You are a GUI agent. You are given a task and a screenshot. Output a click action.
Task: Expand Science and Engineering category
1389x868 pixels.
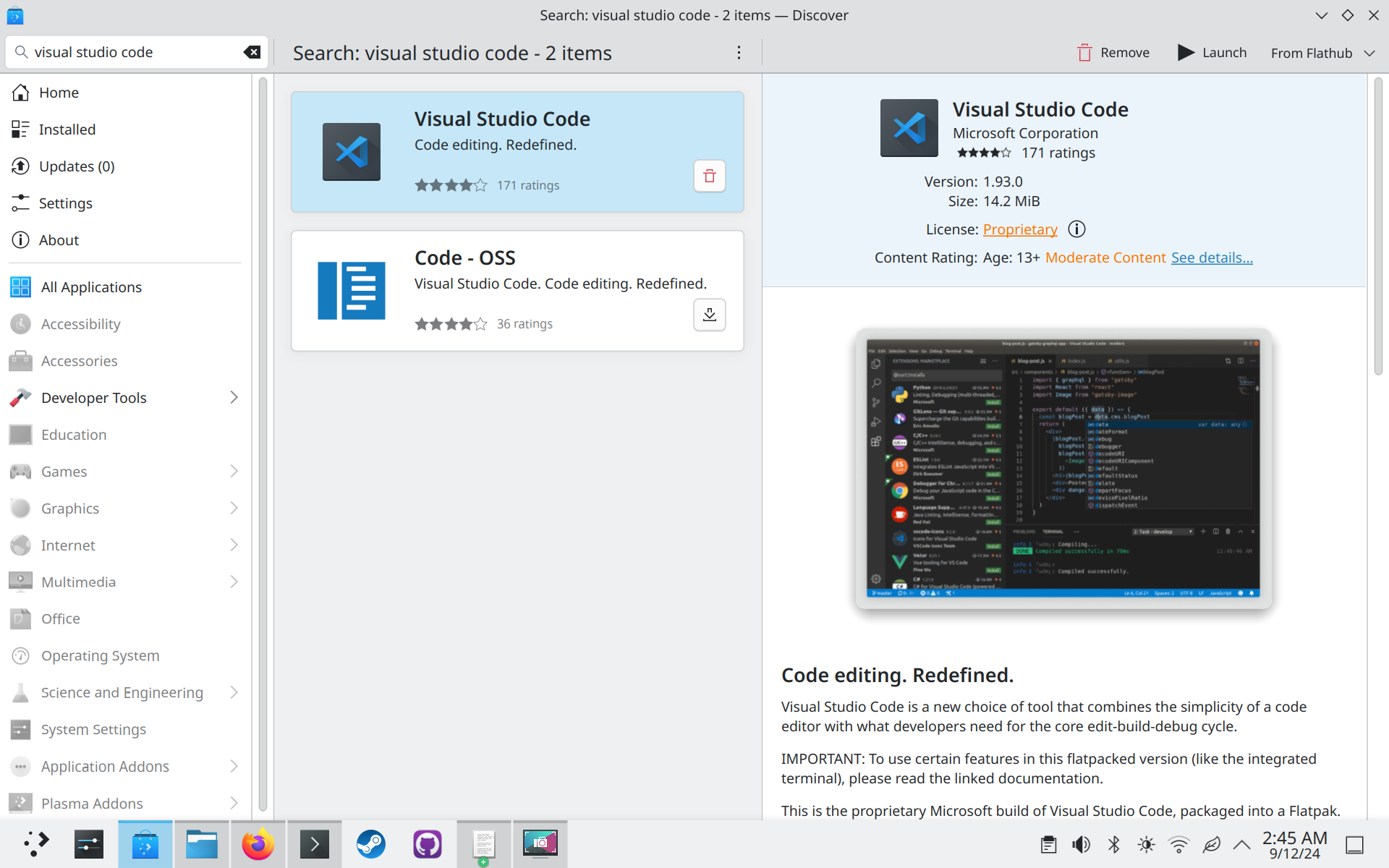pyautogui.click(x=234, y=692)
